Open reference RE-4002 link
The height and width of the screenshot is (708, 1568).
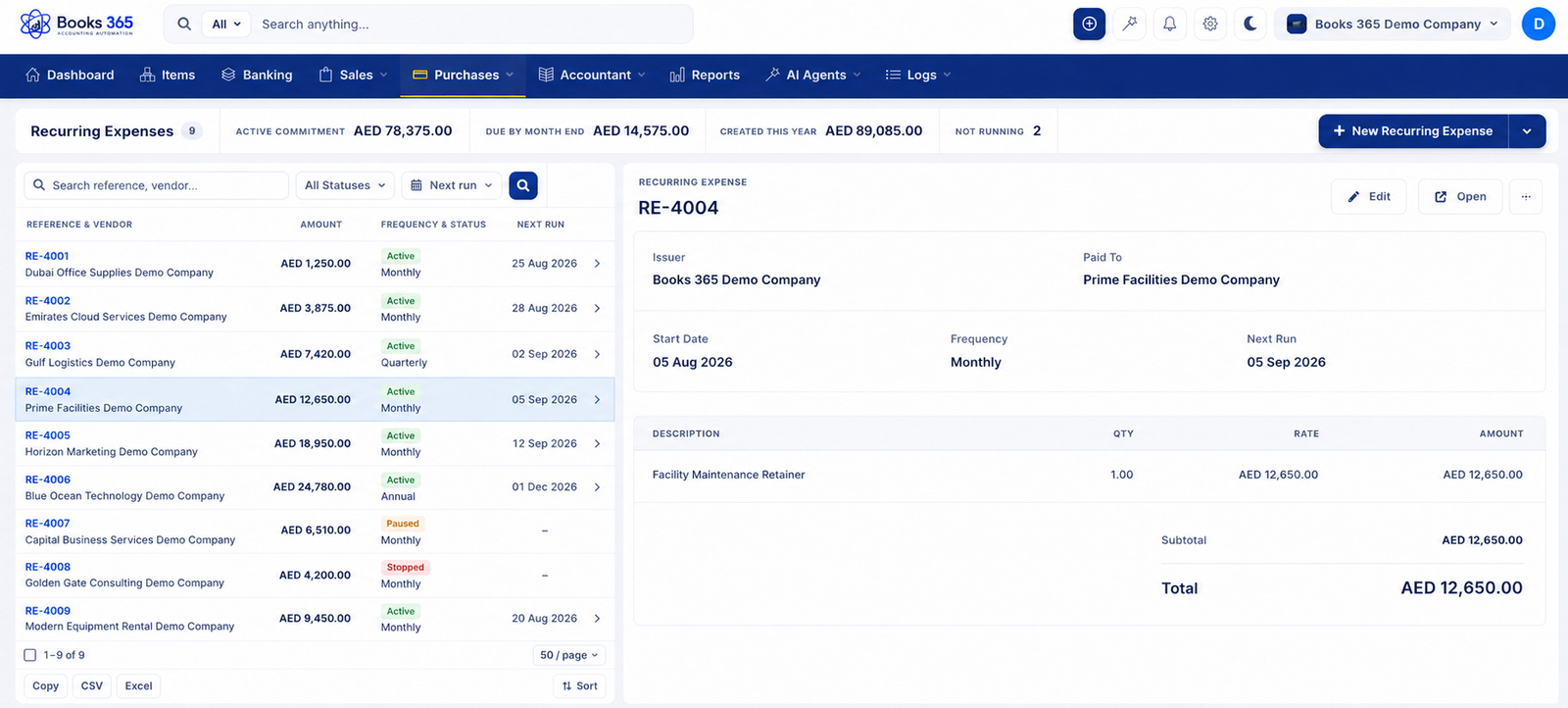click(48, 301)
